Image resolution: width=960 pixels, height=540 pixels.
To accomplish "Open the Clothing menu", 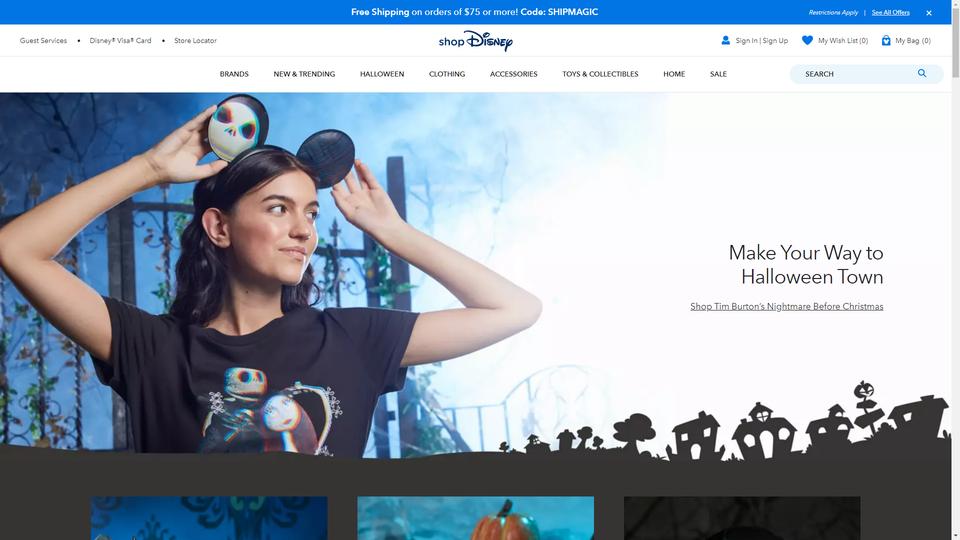I will pyautogui.click(x=447, y=74).
